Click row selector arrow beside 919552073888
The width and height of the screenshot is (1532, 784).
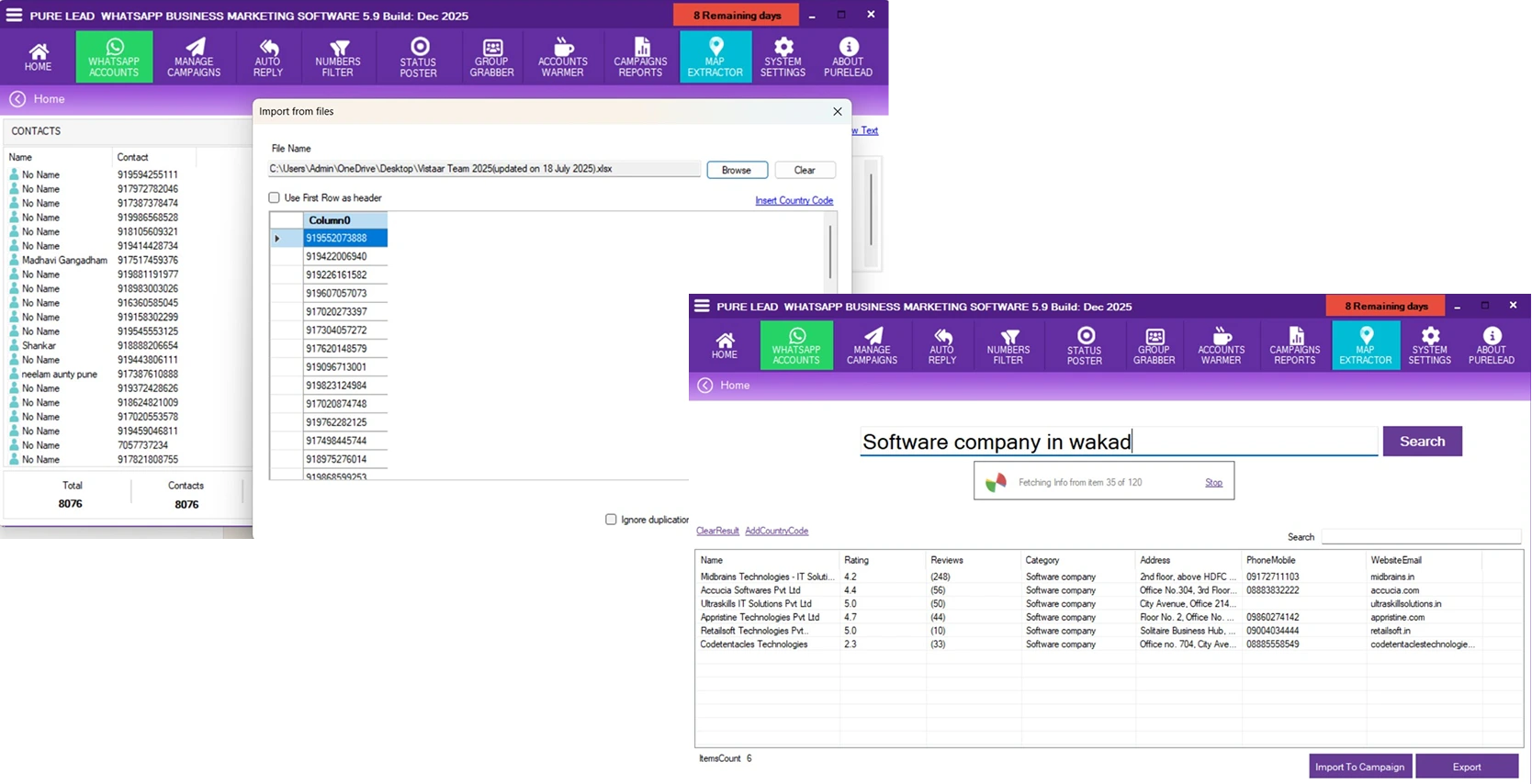(x=277, y=239)
